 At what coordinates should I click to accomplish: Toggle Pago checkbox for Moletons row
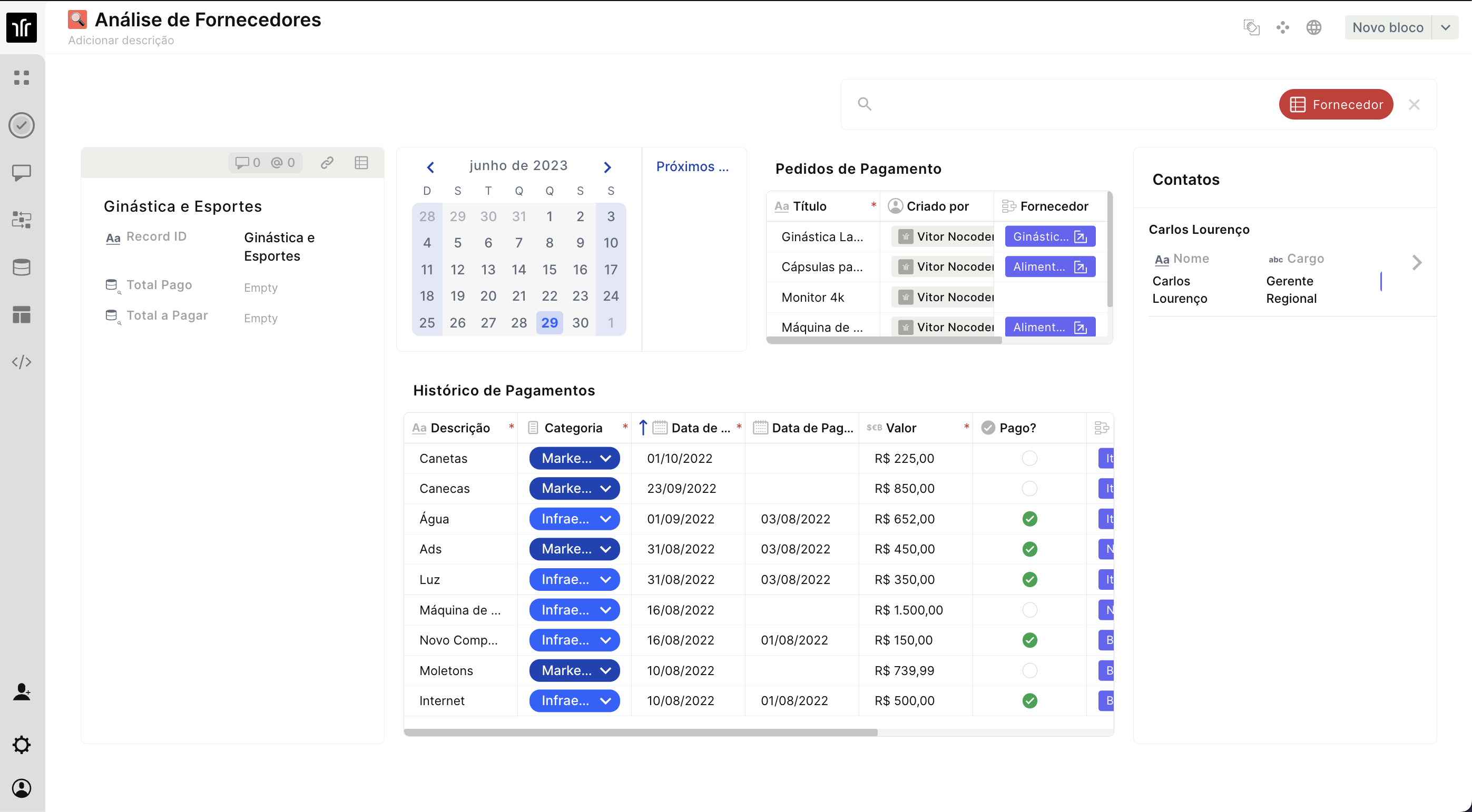click(x=1029, y=670)
